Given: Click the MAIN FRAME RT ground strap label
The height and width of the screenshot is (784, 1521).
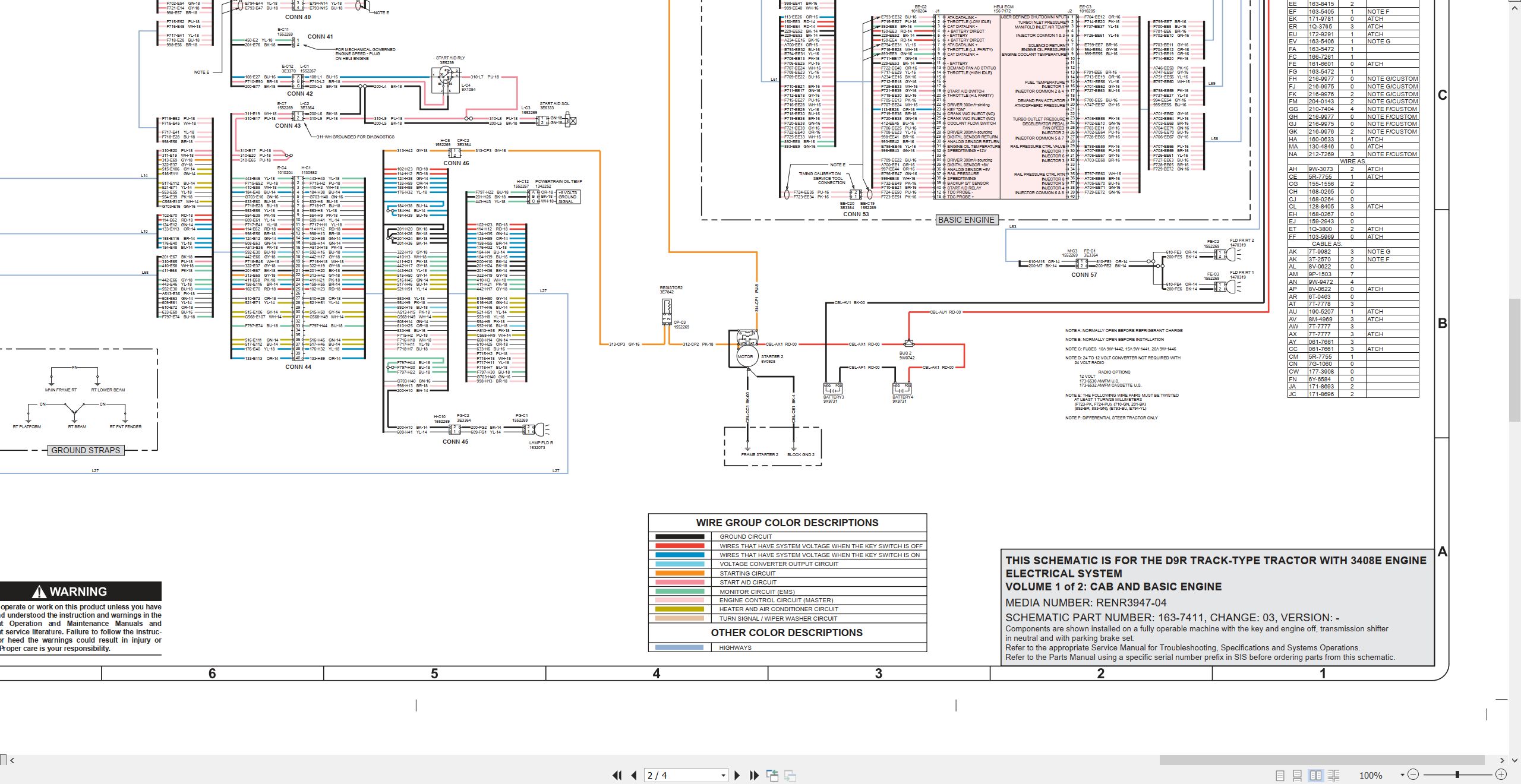Looking at the screenshot, I should point(61,390).
